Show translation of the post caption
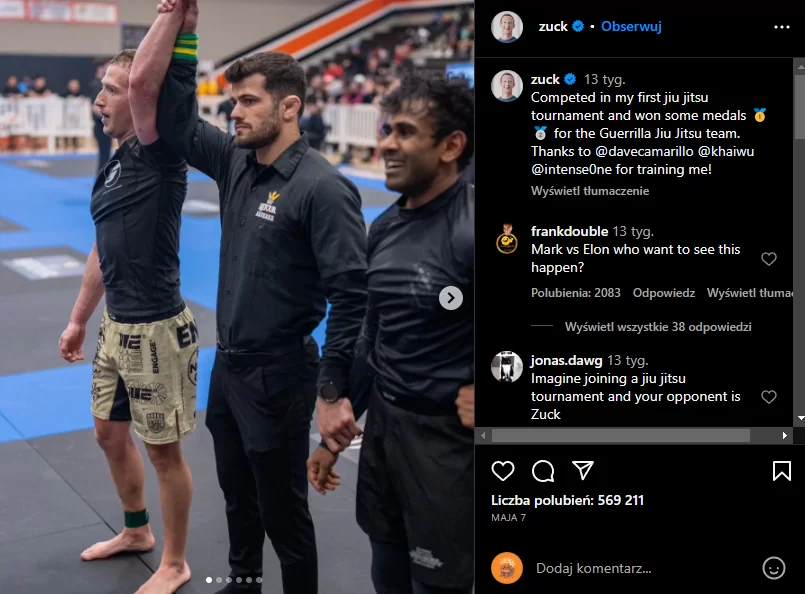 [590, 191]
